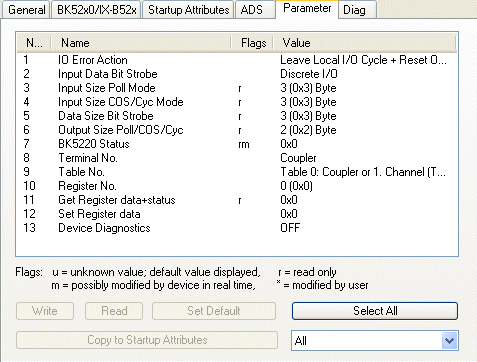Viewport: 477px width, 362px height.
Task: Click the Table 0: Coupler value
Action: click(x=363, y=172)
